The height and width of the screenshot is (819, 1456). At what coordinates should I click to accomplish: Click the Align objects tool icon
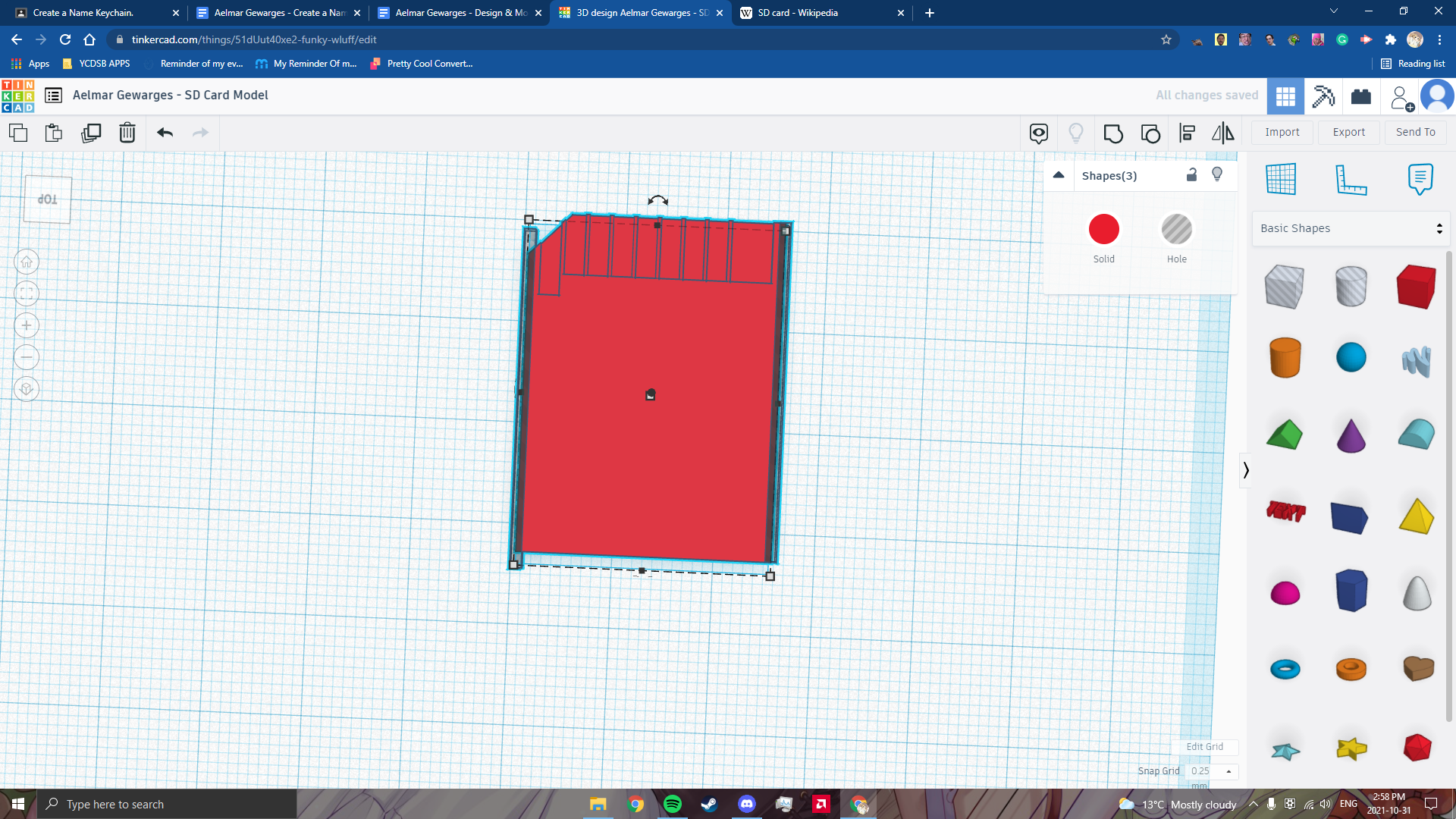(x=1187, y=132)
